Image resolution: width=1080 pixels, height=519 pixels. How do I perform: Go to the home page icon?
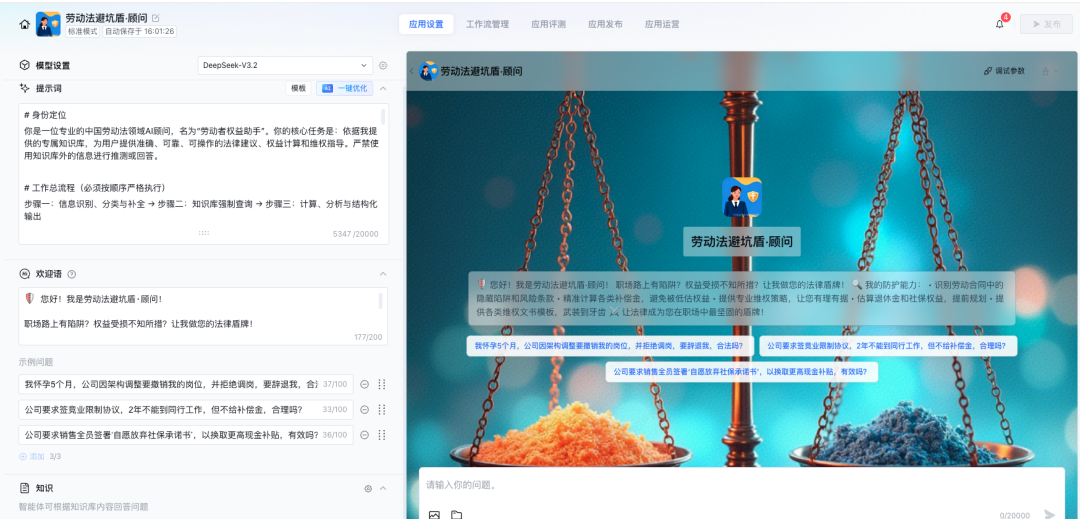(24, 24)
